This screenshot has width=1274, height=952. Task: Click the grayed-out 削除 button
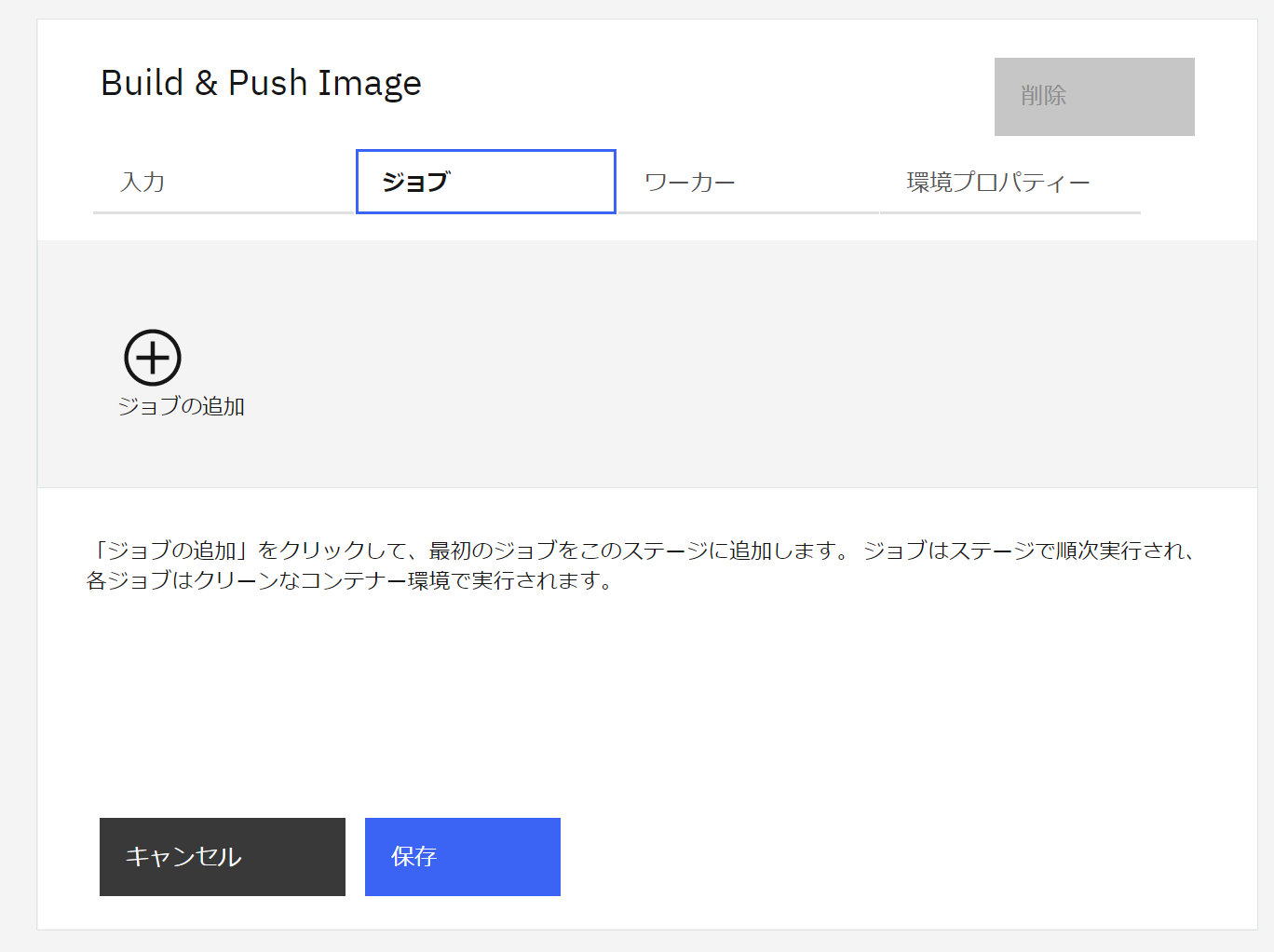coord(1093,97)
